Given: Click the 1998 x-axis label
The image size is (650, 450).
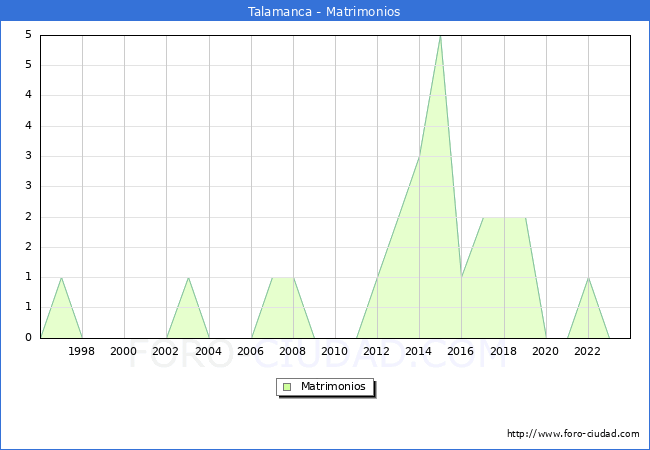Looking at the screenshot, I should tap(81, 351).
